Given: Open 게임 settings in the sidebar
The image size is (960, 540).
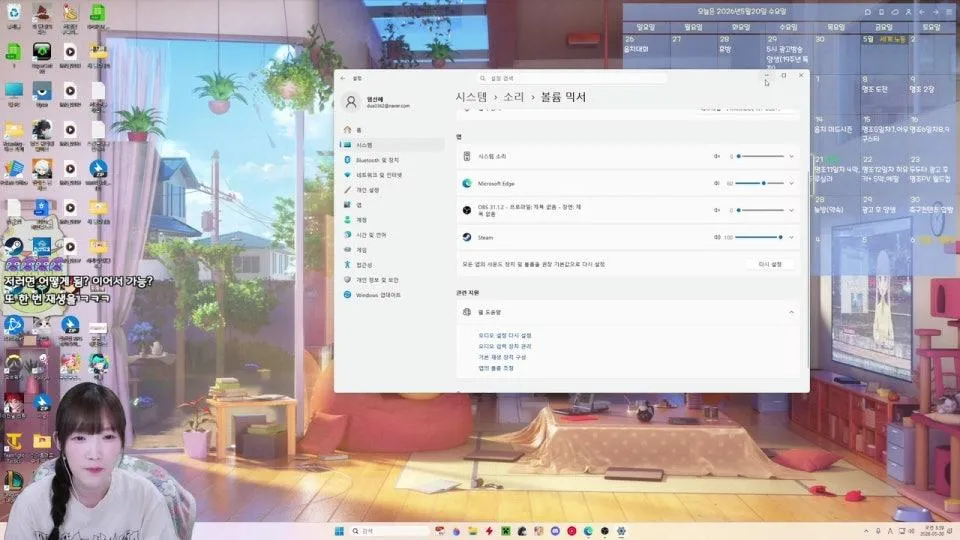Looking at the screenshot, I should 392,250.
